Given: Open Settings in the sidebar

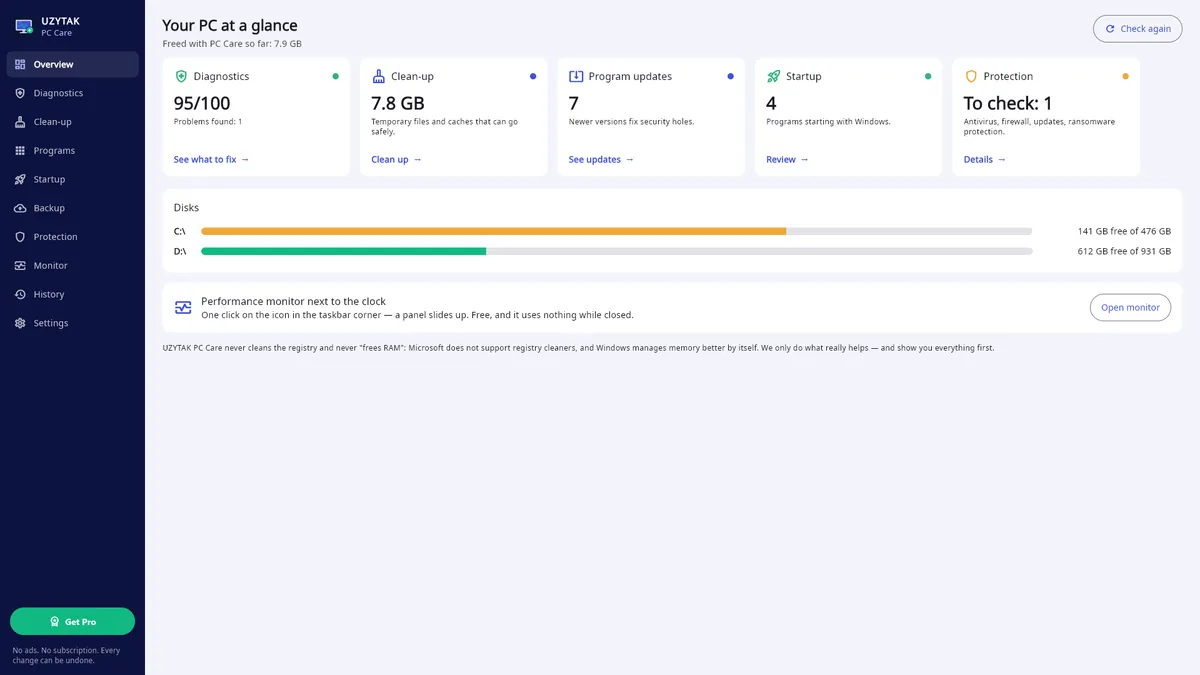Looking at the screenshot, I should 72,323.
